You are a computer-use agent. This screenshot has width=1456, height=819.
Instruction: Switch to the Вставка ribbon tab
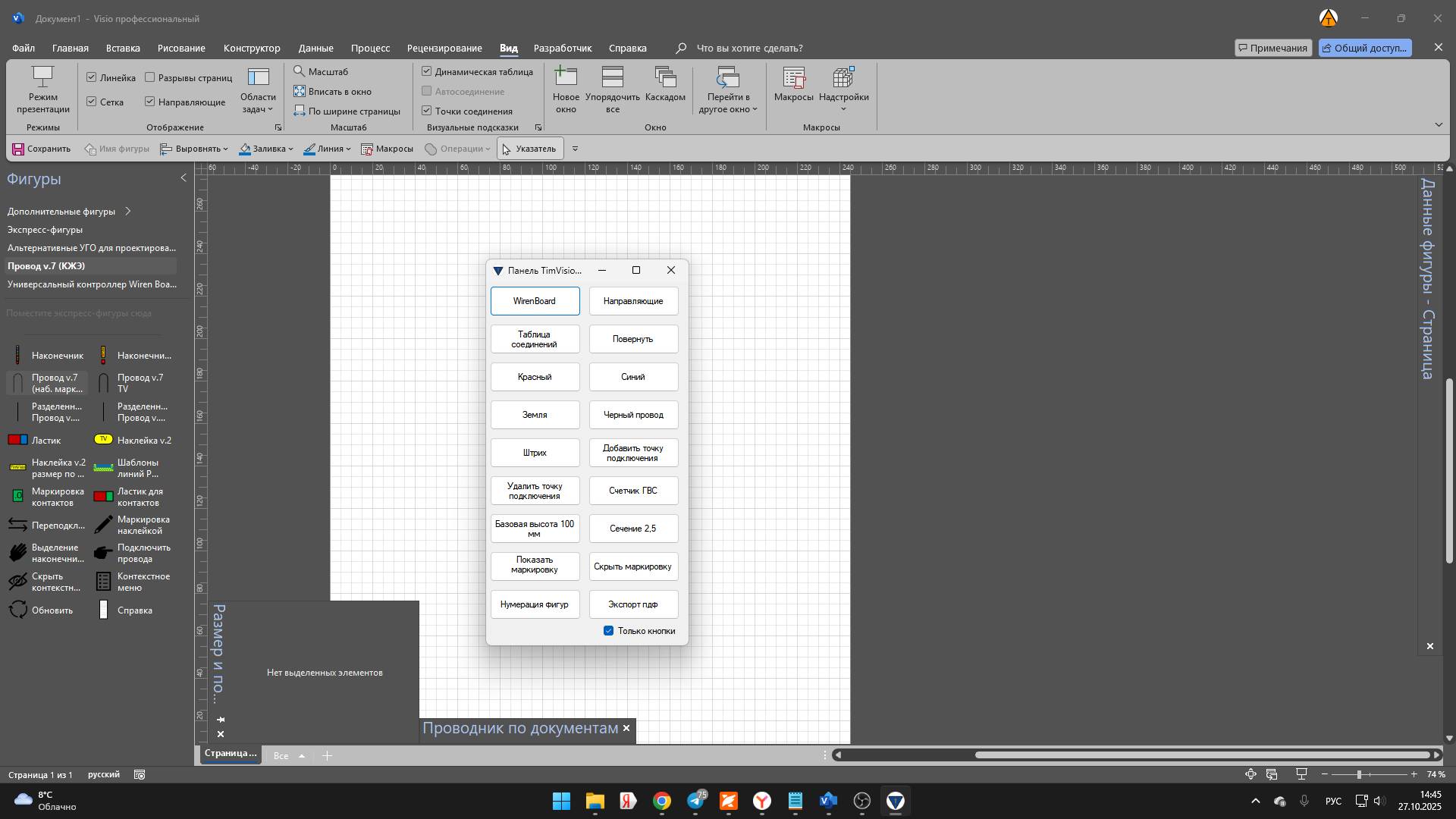[x=123, y=48]
